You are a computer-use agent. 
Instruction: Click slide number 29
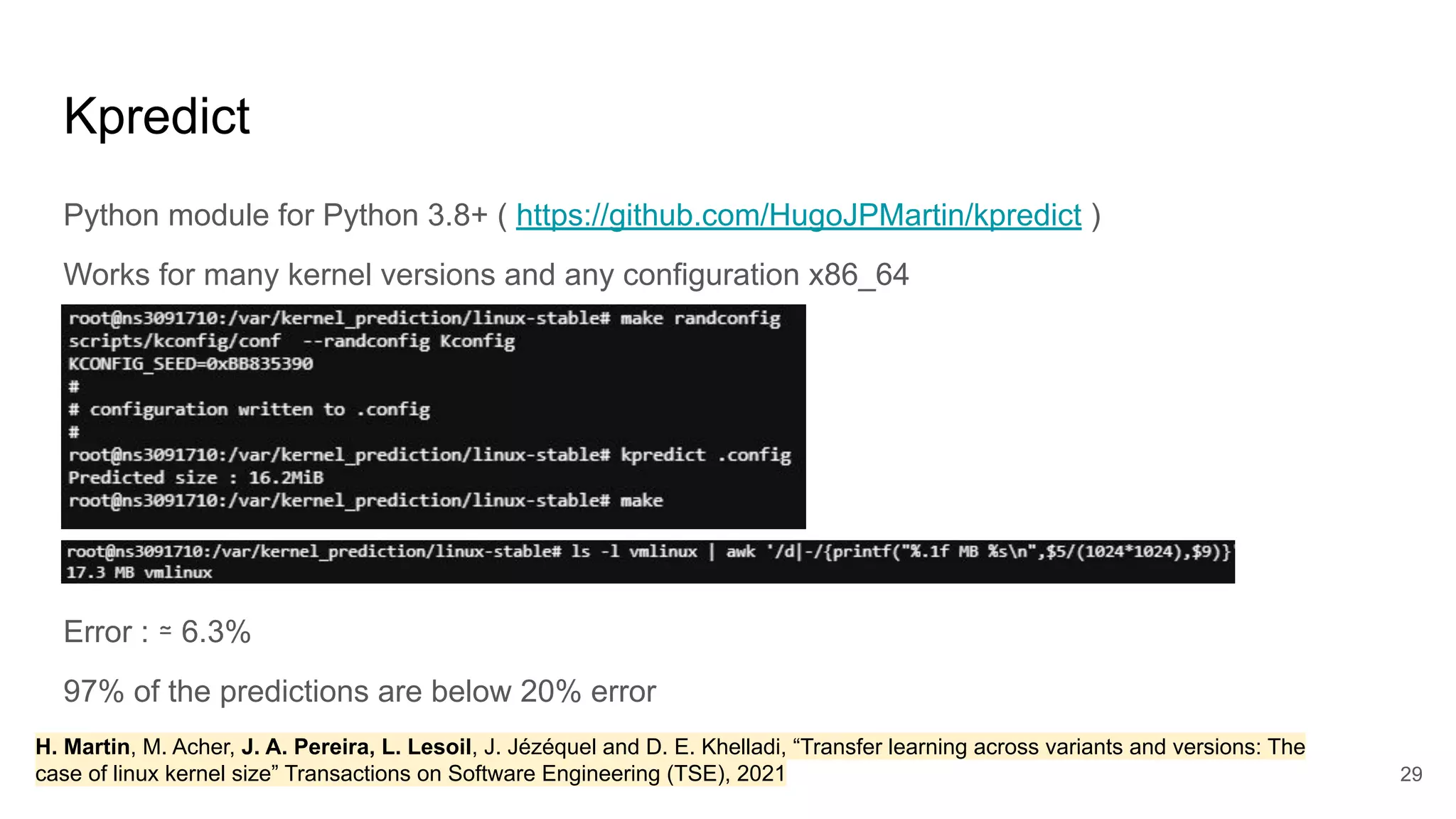tap(1410, 774)
